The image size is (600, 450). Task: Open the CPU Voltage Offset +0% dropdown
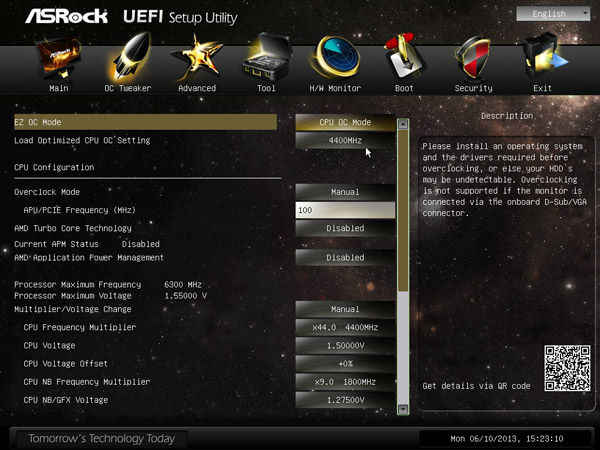coord(345,364)
